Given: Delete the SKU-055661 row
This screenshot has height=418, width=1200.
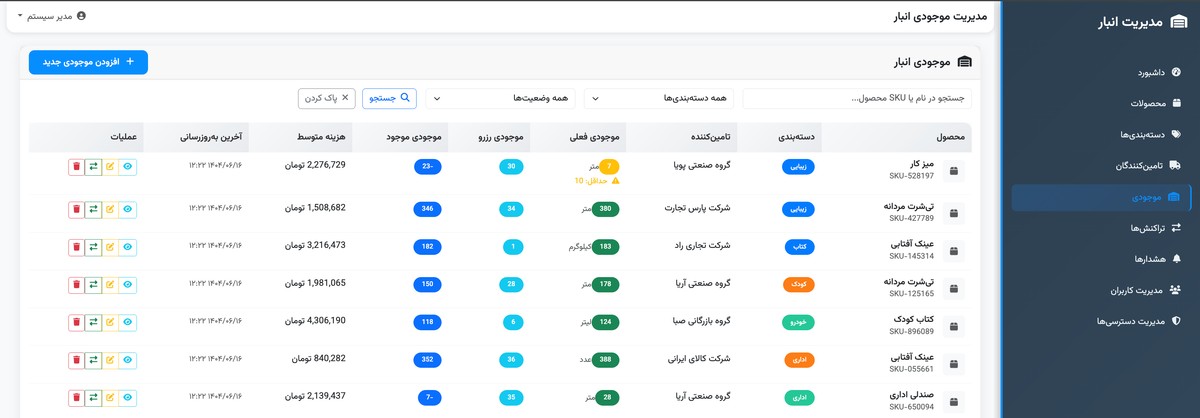Looking at the screenshot, I should click(76, 359).
